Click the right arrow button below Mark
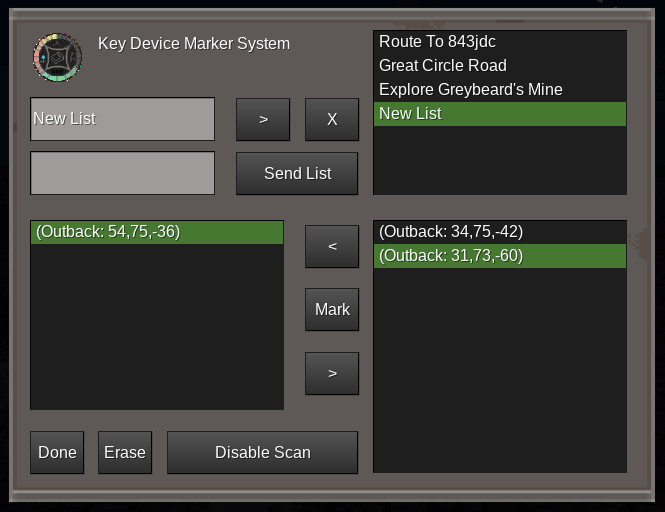 tap(332, 373)
